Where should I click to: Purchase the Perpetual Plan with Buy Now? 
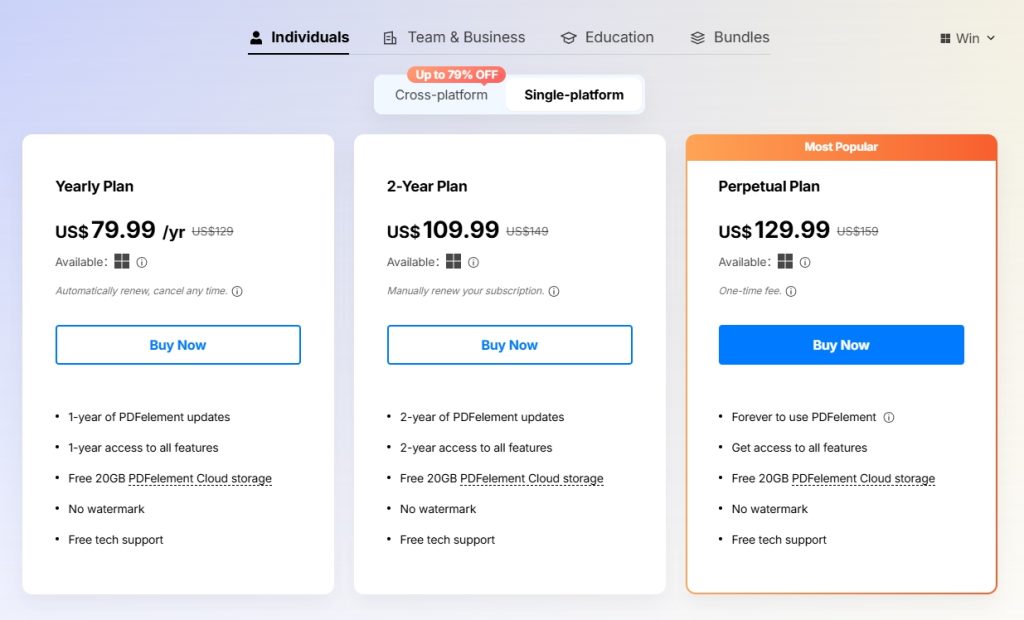(x=841, y=345)
